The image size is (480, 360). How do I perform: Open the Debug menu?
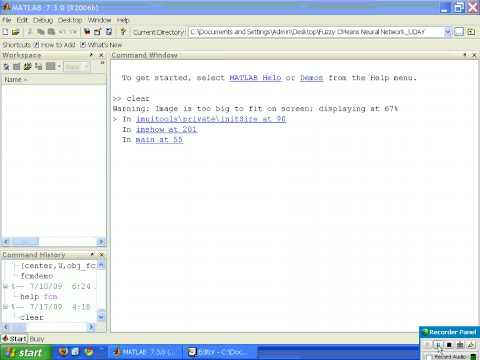coord(43,20)
